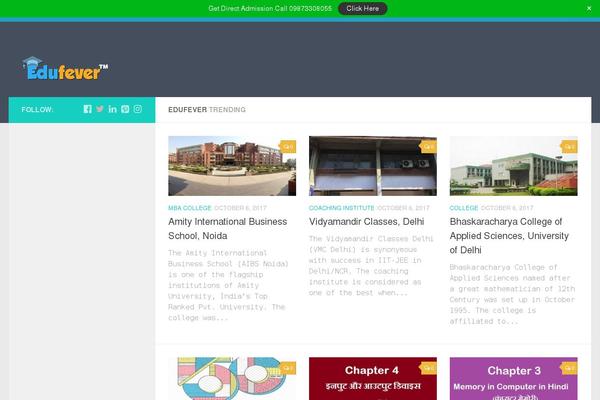This screenshot has width=600, height=400.
Task: Open Edufever Pinterest icon
Action: point(125,109)
